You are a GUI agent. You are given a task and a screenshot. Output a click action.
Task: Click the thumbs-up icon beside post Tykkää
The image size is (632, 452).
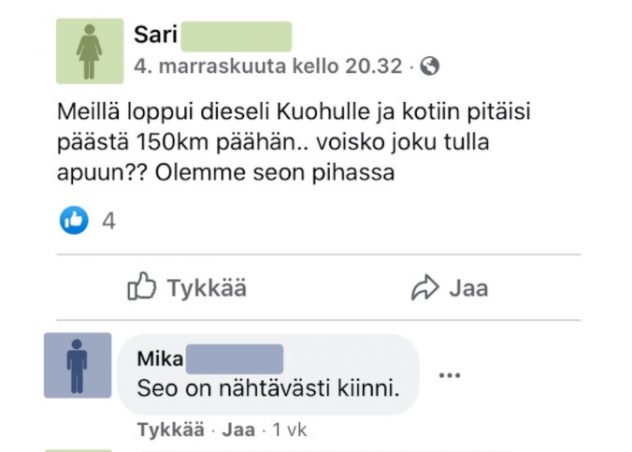141,288
